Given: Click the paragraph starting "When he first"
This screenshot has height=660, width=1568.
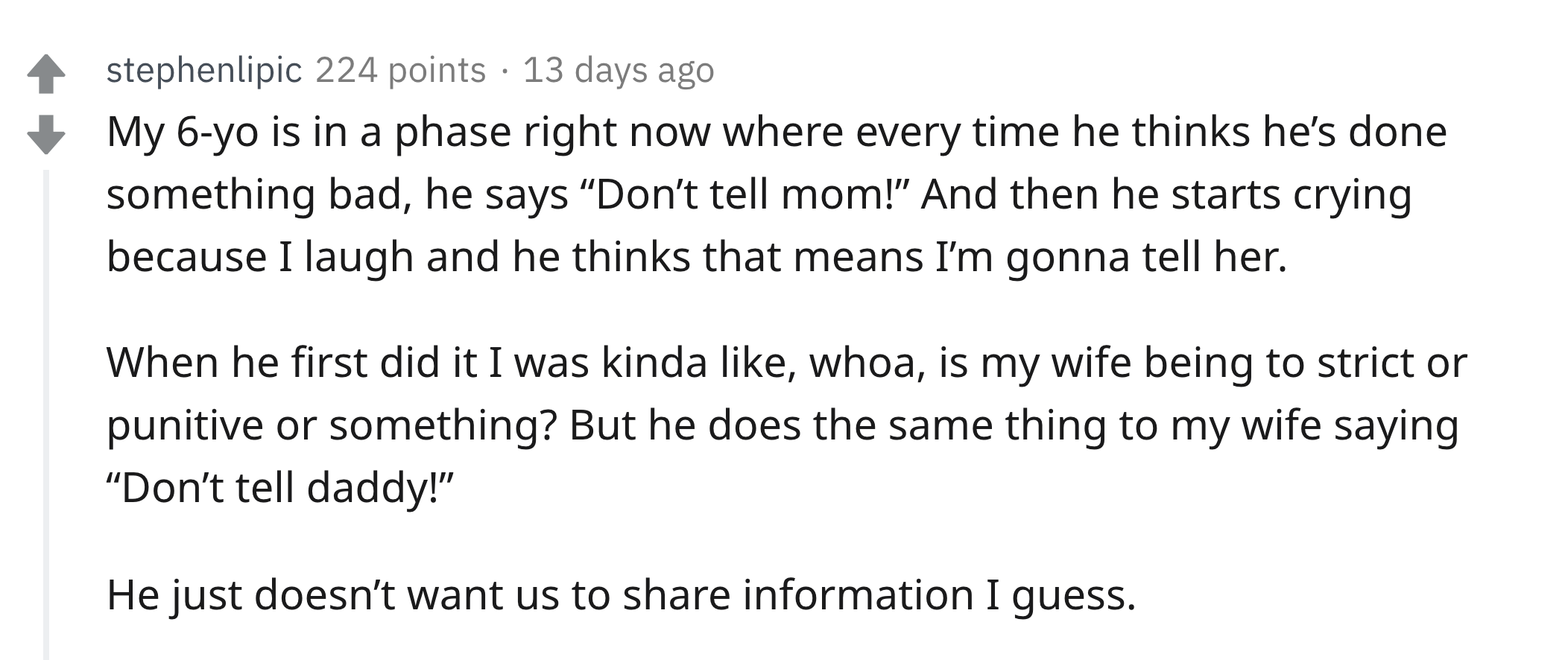Looking at the screenshot, I should pos(787,425).
